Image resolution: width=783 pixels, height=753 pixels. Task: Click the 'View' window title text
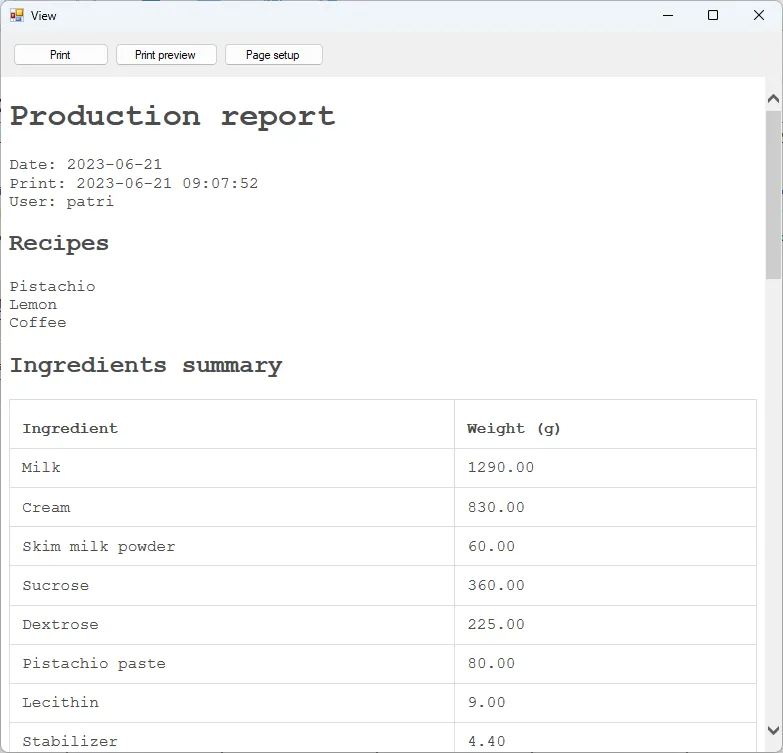[x=43, y=16]
